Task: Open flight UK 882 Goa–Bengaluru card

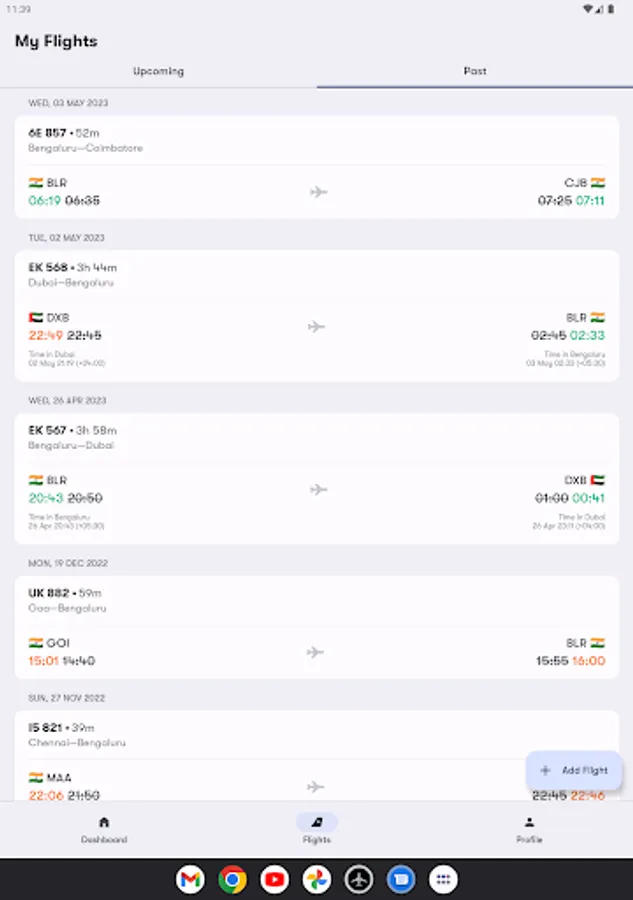Action: click(317, 627)
